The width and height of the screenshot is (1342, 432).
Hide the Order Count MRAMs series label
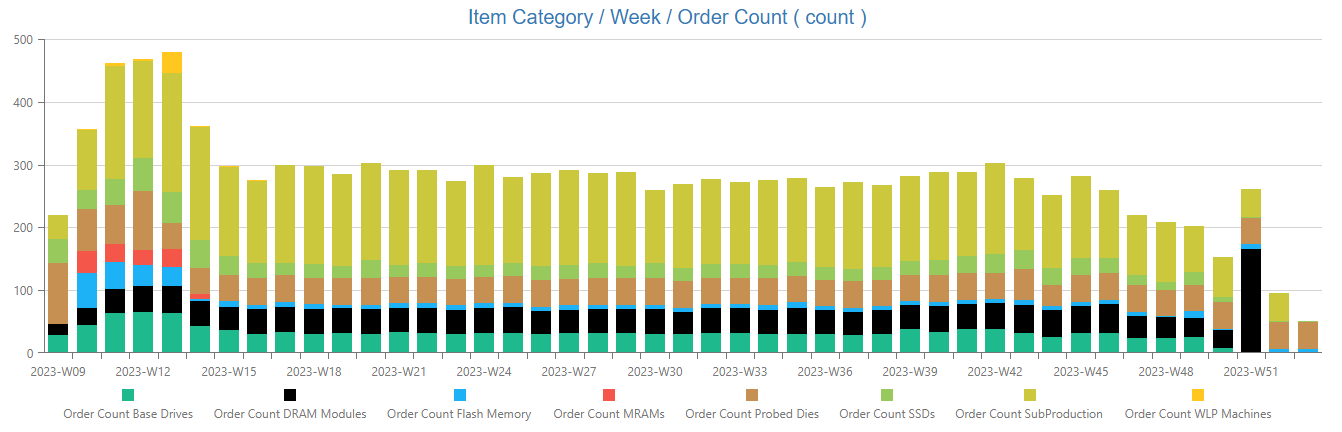pyautogui.click(x=609, y=414)
